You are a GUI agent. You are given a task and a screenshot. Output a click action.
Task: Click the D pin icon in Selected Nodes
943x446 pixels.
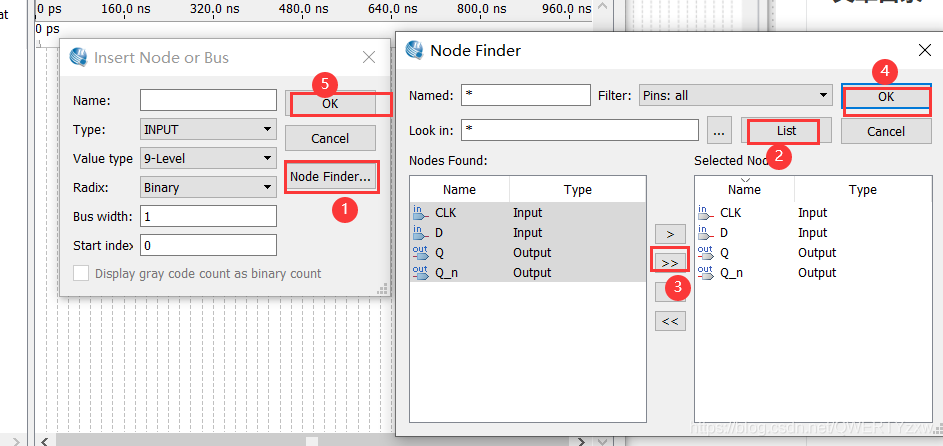[x=705, y=232]
